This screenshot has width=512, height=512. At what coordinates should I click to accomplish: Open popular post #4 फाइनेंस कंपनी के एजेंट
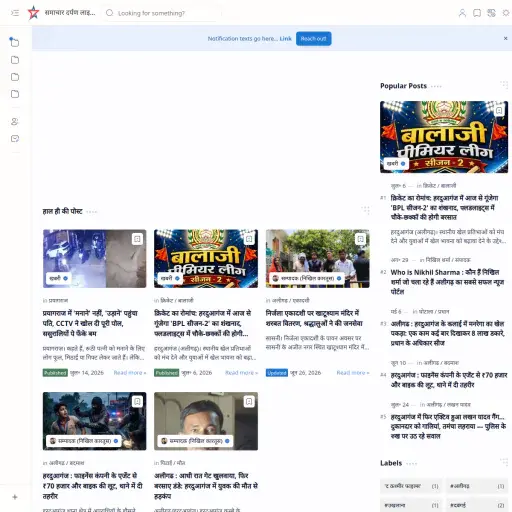coord(449,380)
